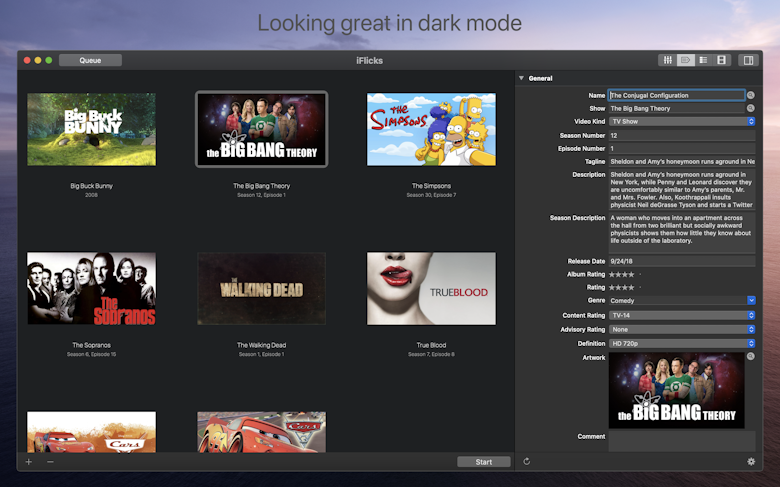
Task: Click the Description text area
Action: pyautogui.click(x=682, y=189)
